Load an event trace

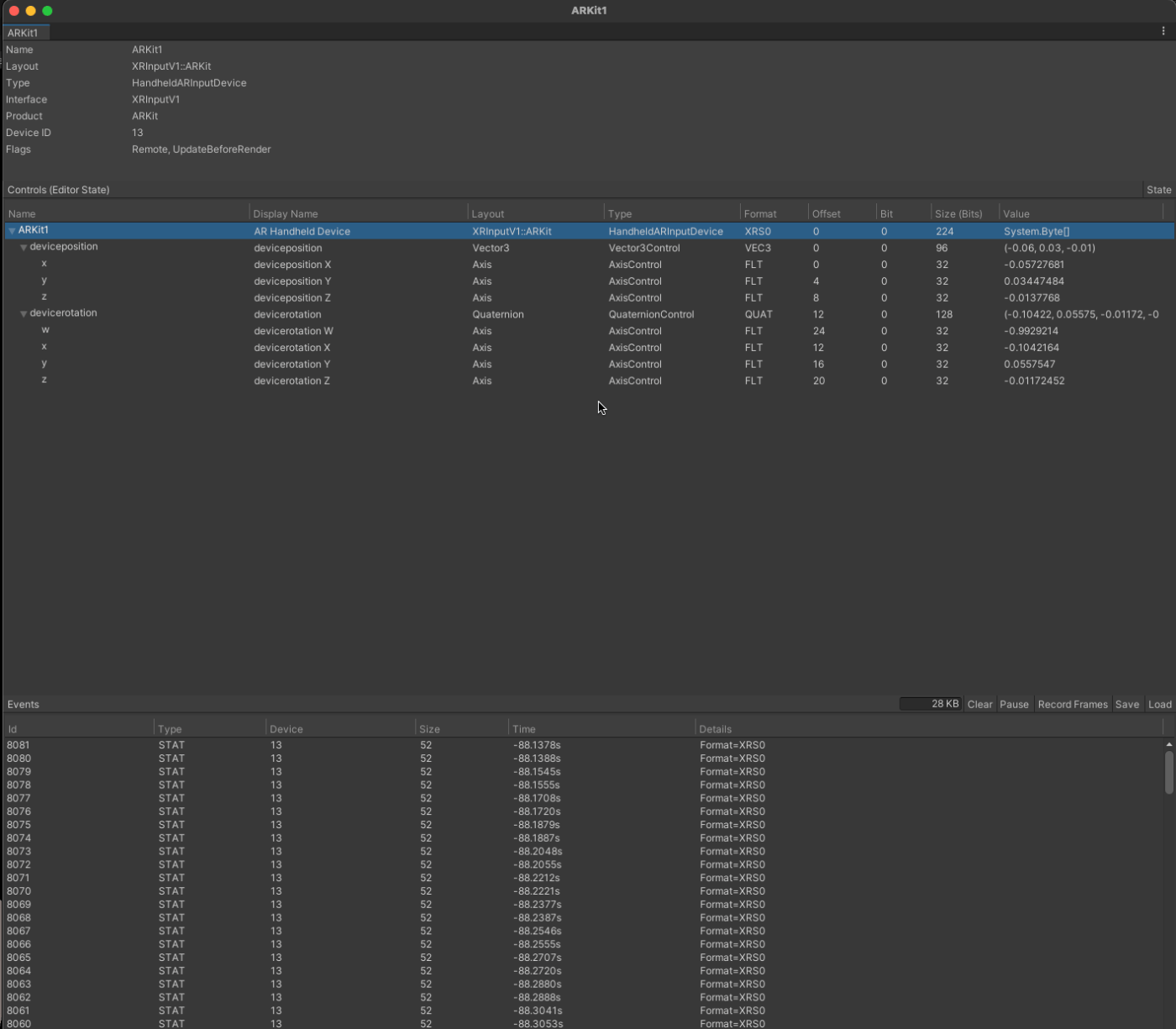pos(1159,704)
